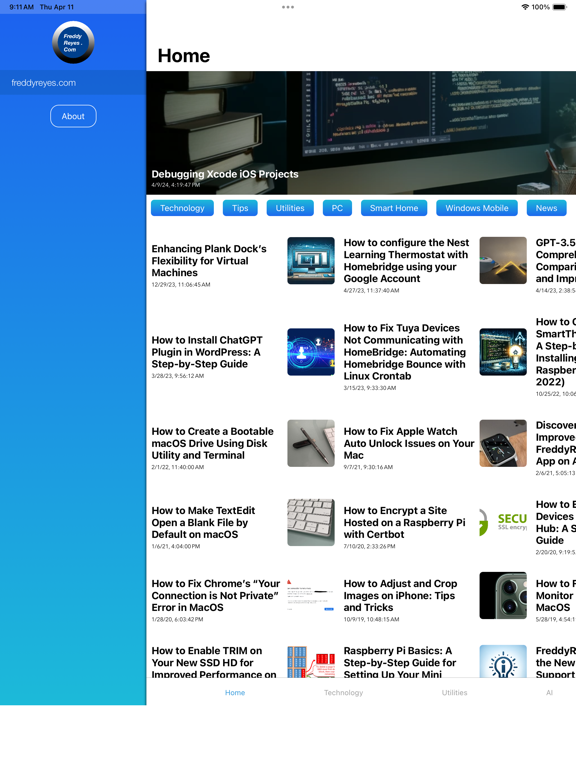Tap monitor thumbnail beside Plank Dock article

pos(311,261)
